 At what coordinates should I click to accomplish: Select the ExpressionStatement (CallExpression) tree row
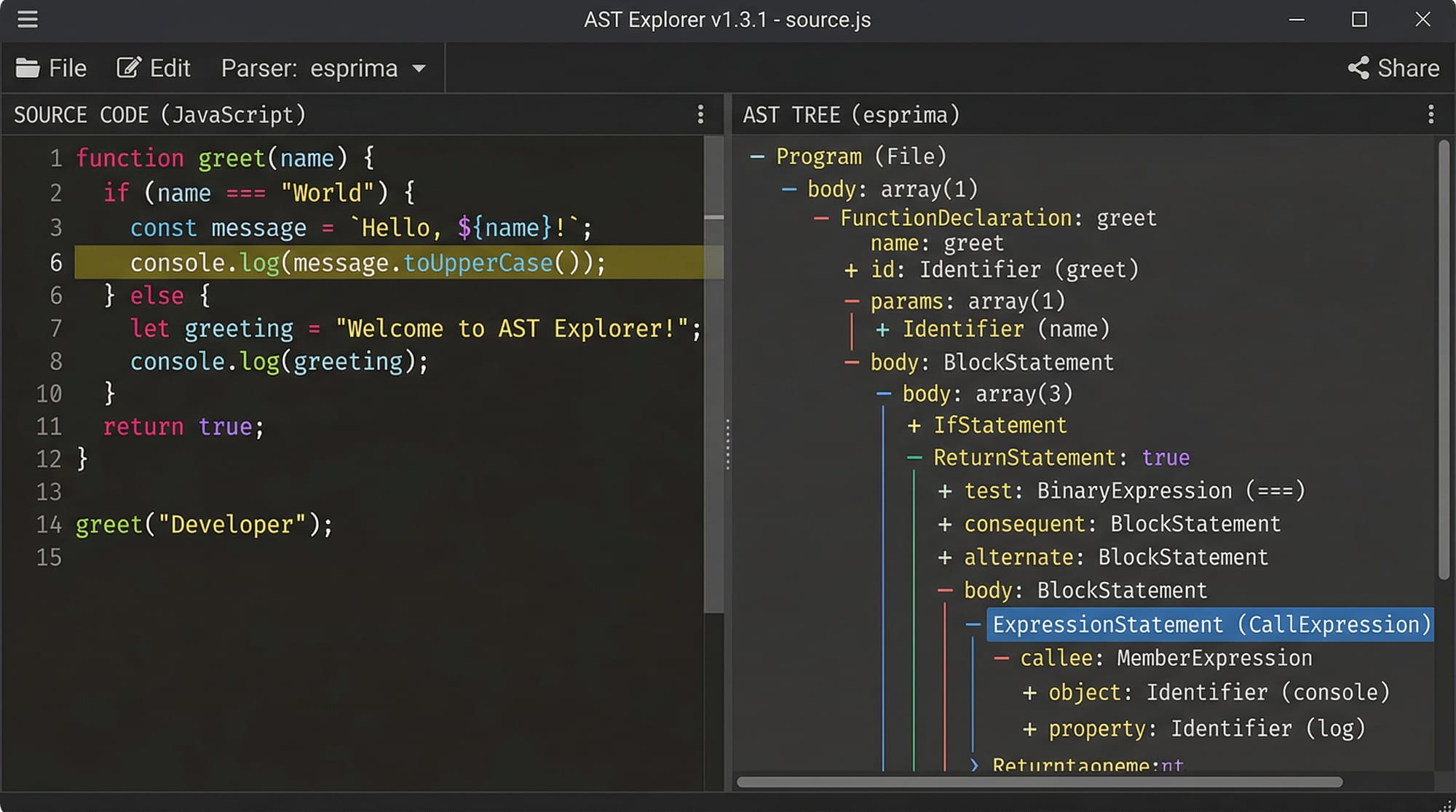pyautogui.click(x=1208, y=624)
